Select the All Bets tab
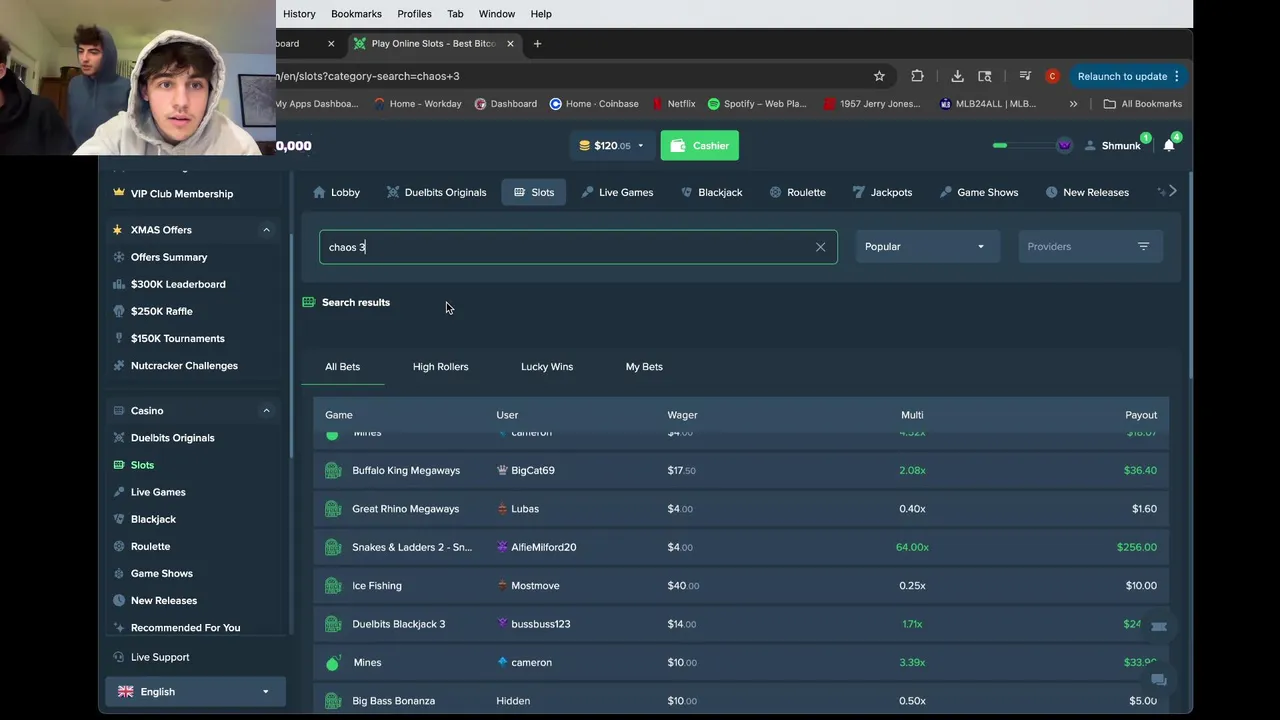This screenshot has width=1280, height=720. click(x=342, y=367)
